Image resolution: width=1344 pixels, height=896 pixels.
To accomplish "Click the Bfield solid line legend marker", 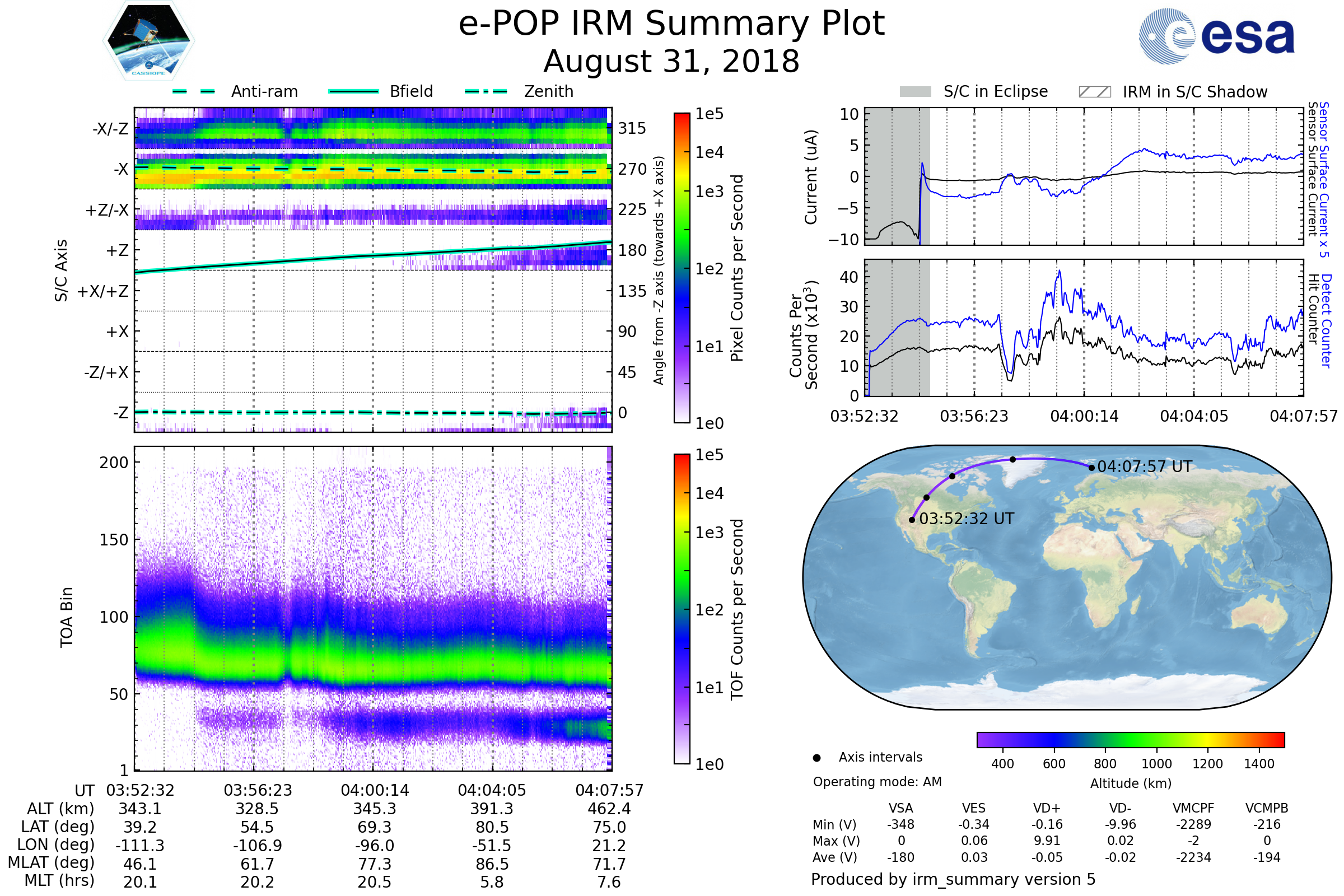I will [x=354, y=91].
